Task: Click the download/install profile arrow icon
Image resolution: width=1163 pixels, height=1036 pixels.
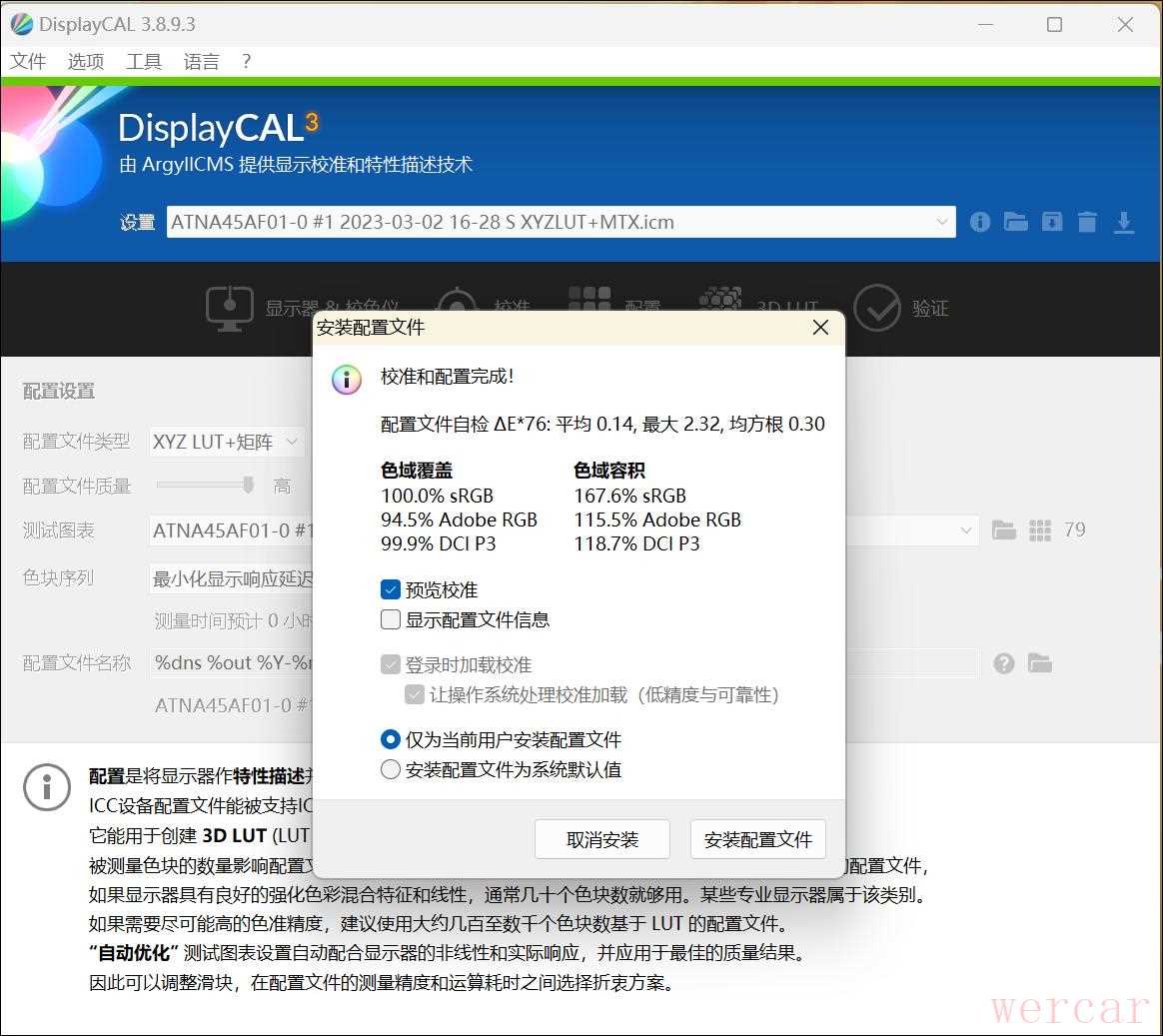Action: (x=1124, y=222)
